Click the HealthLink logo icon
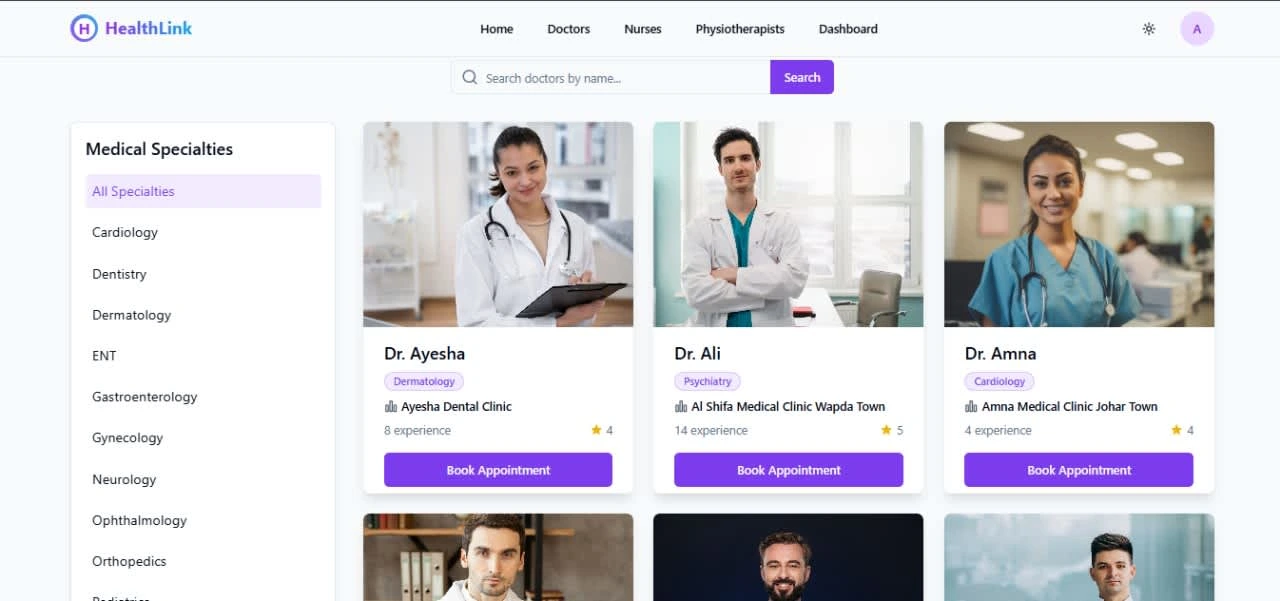This screenshot has width=1280, height=601. pyautogui.click(x=84, y=28)
